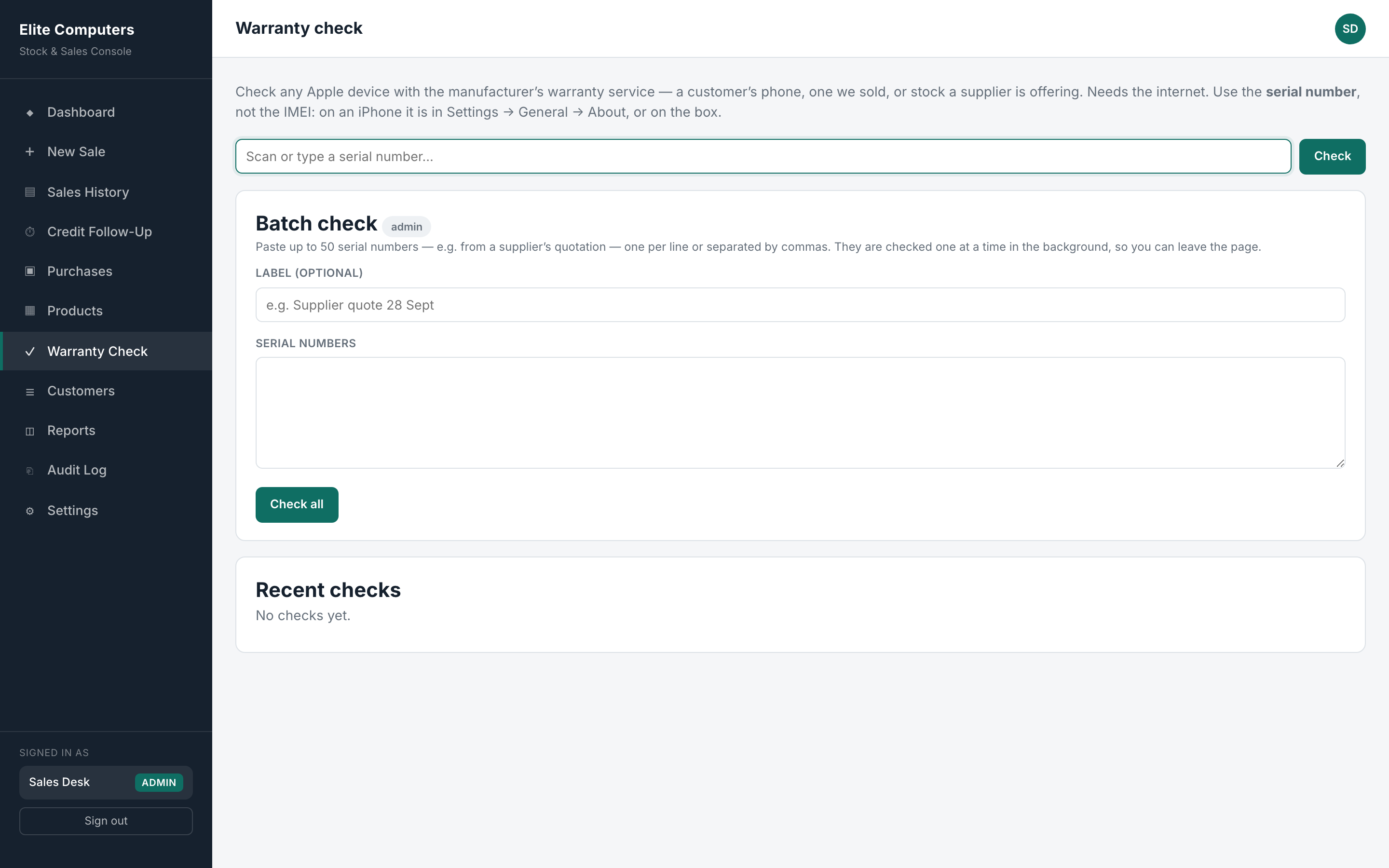Click the Warranty Check checkmark icon

pos(30,352)
